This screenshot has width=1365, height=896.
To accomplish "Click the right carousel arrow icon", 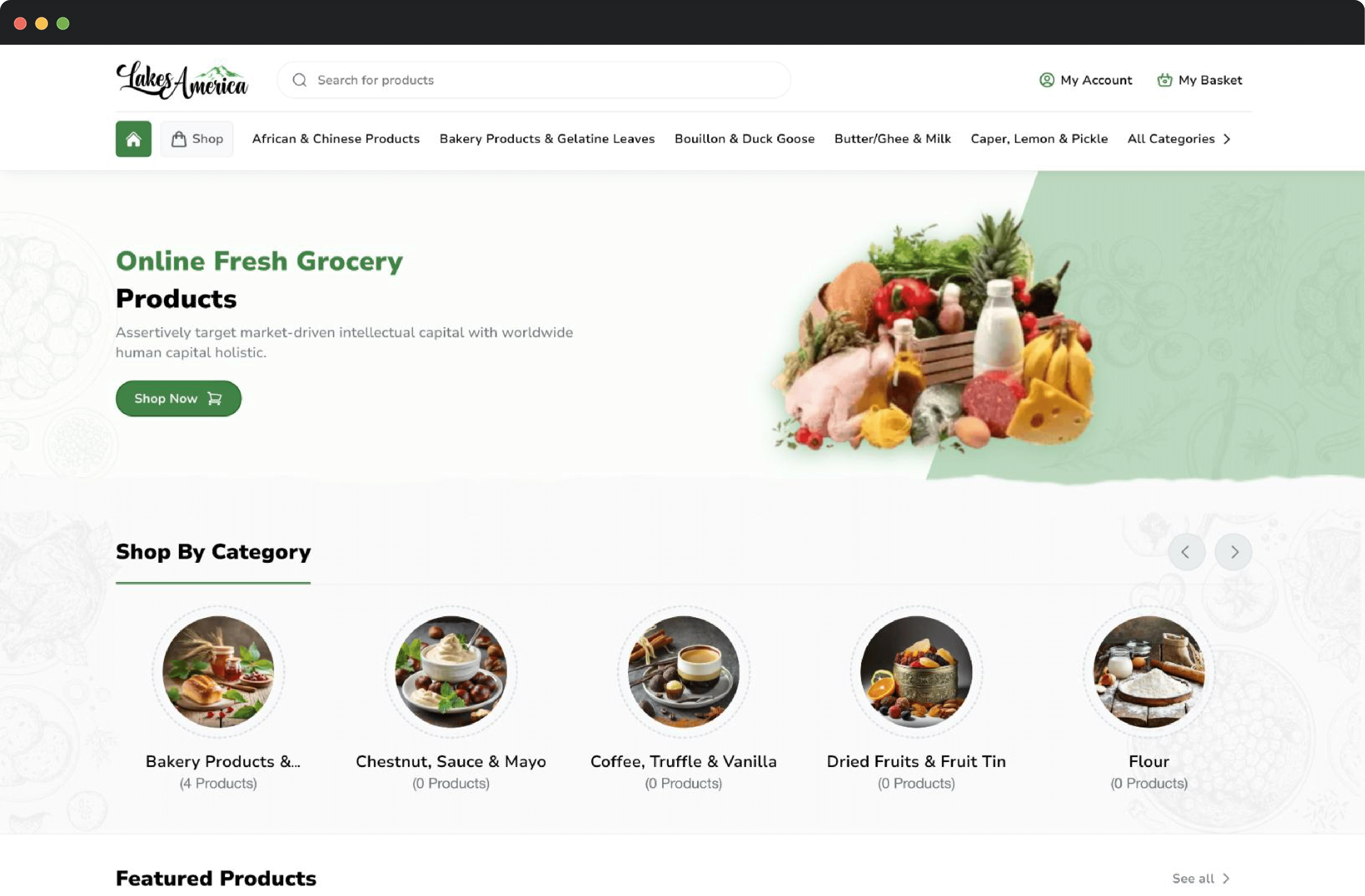I will (x=1234, y=551).
